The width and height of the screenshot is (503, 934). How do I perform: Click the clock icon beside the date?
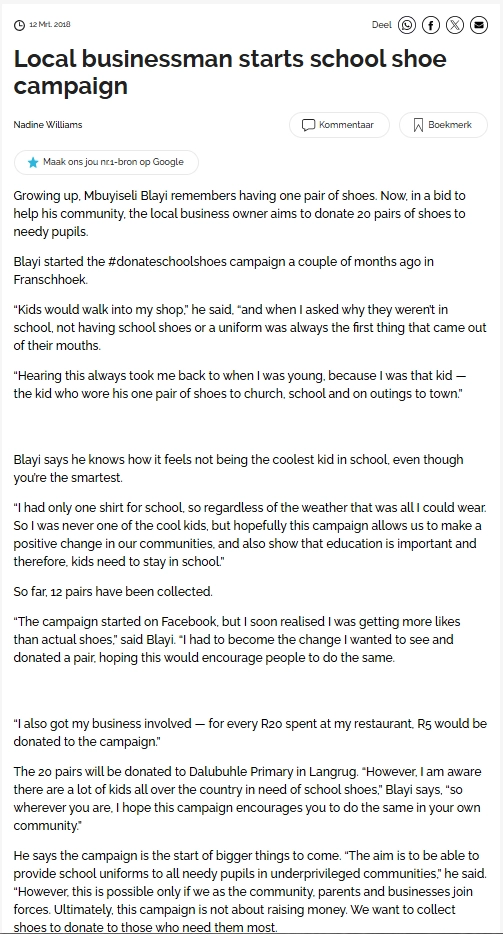click(x=19, y=25)
